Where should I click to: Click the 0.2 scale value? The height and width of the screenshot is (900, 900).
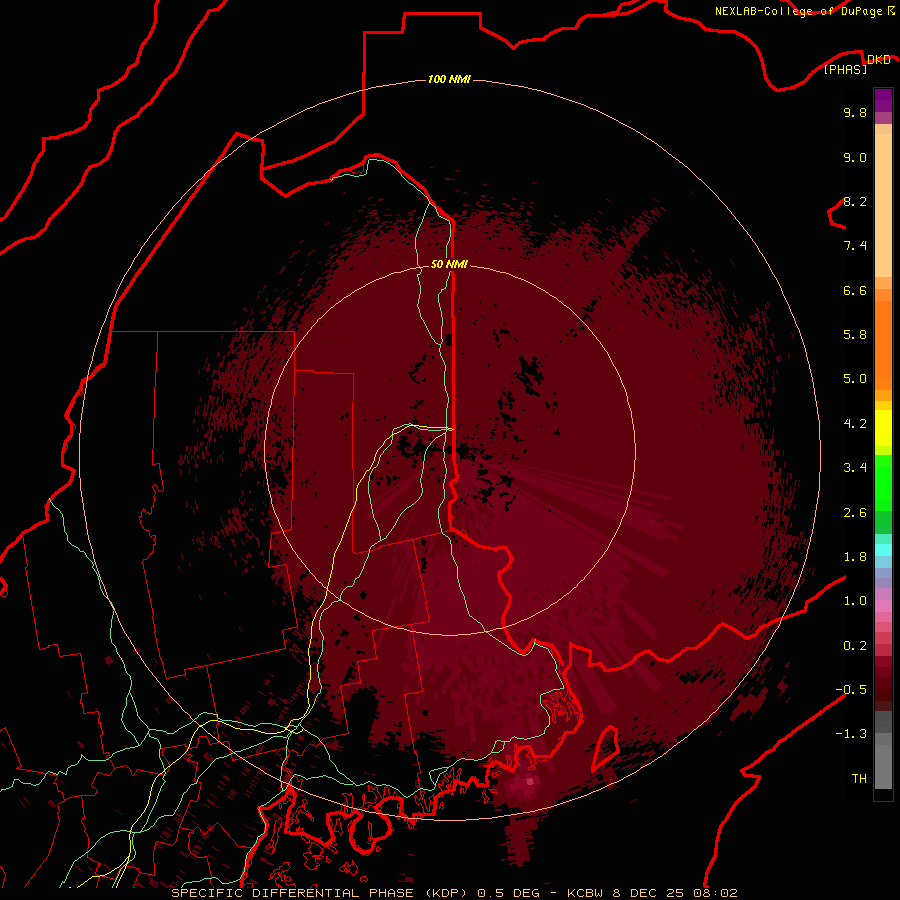(x=855, y=646)
